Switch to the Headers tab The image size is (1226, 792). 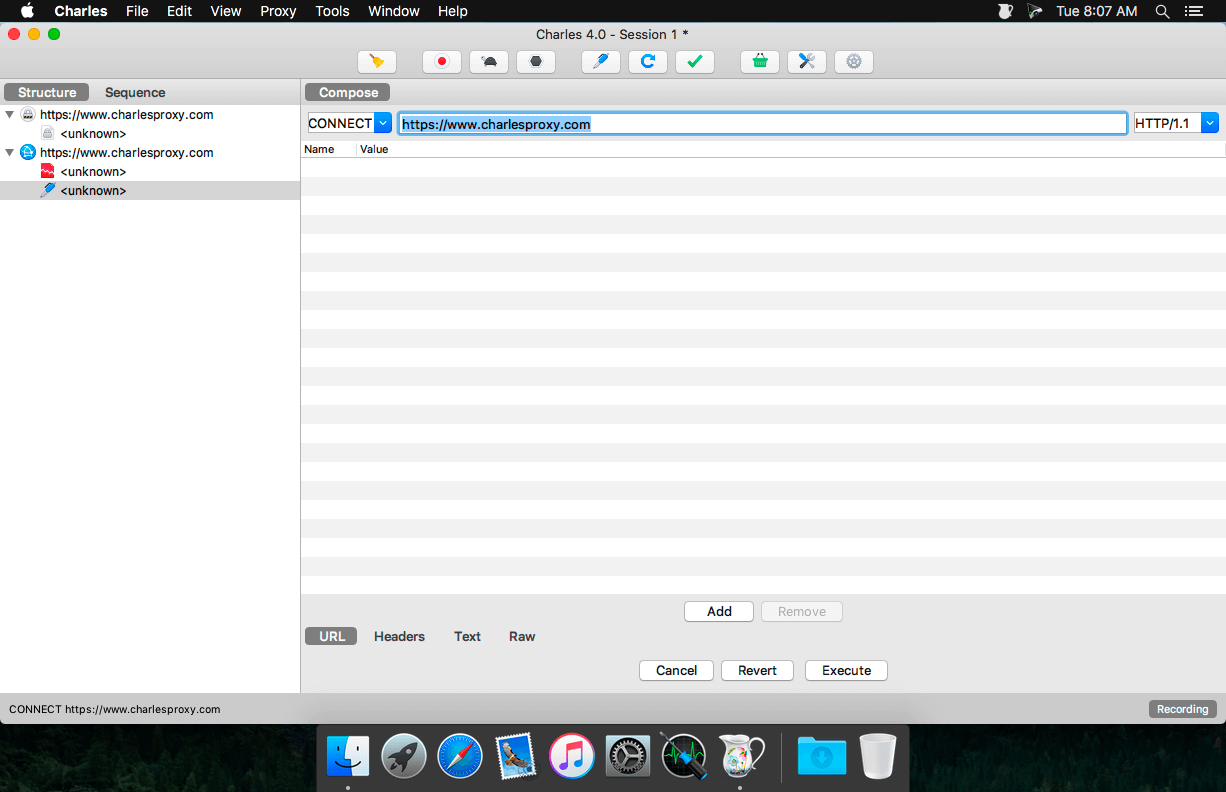click(399, 636)
